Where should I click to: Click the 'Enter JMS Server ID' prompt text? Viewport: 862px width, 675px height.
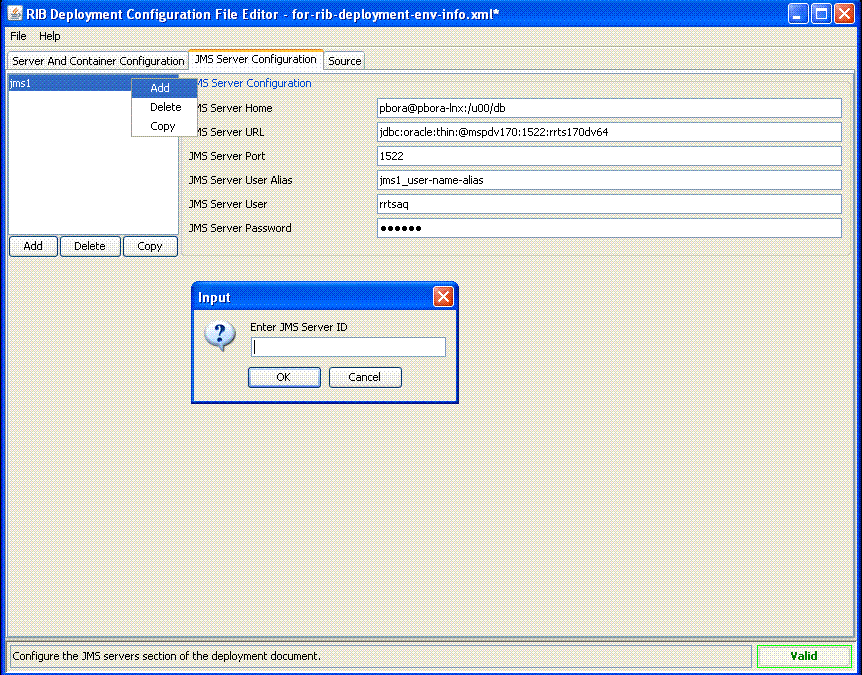click(299, 327)
